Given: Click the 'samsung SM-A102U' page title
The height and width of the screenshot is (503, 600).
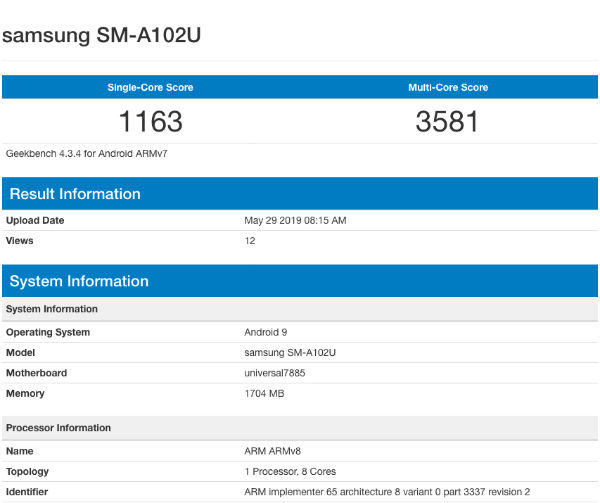Looking at the screenshot, I should coord(101,35).
